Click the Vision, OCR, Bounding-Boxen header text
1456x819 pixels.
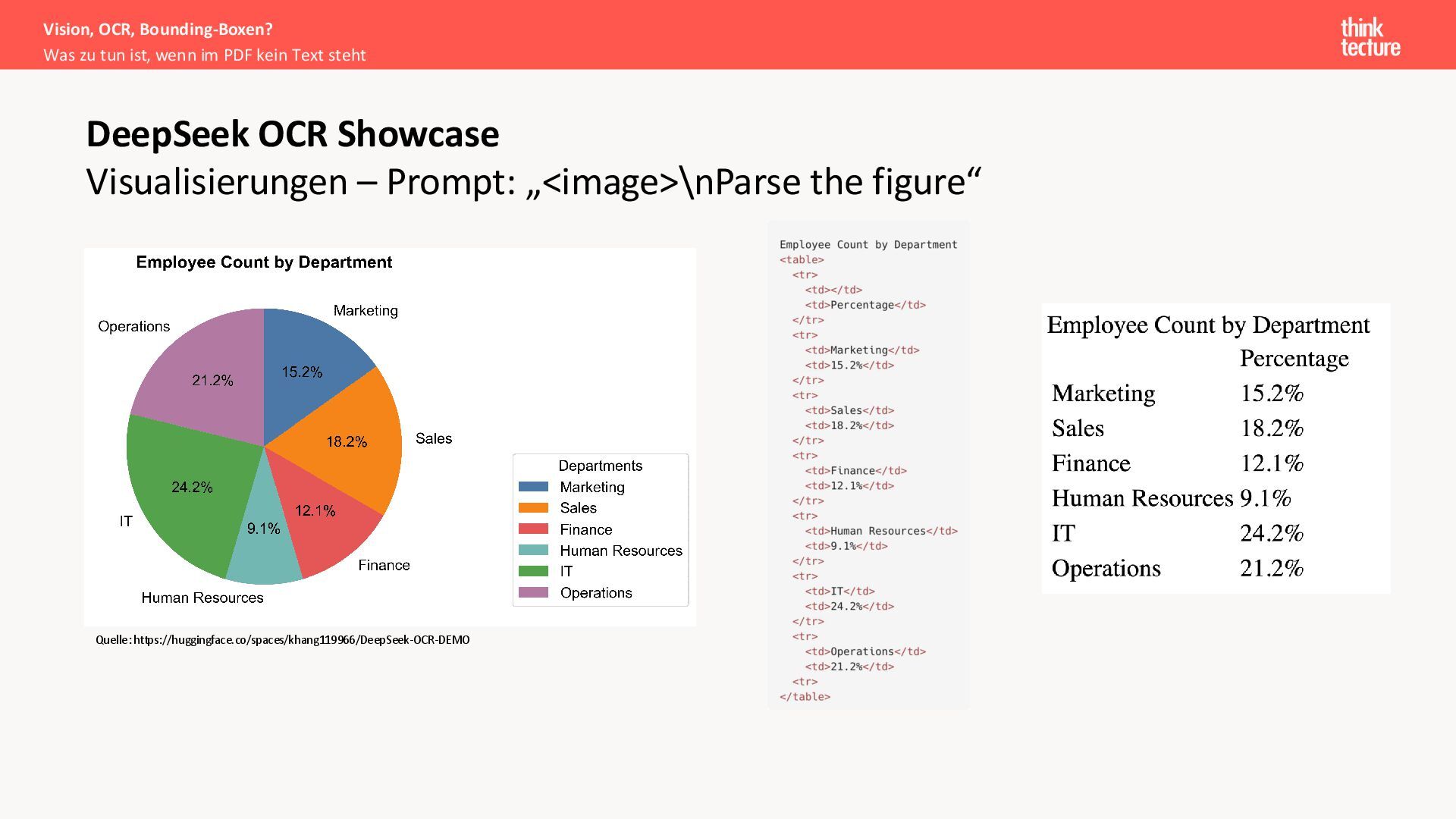point(158,30)
